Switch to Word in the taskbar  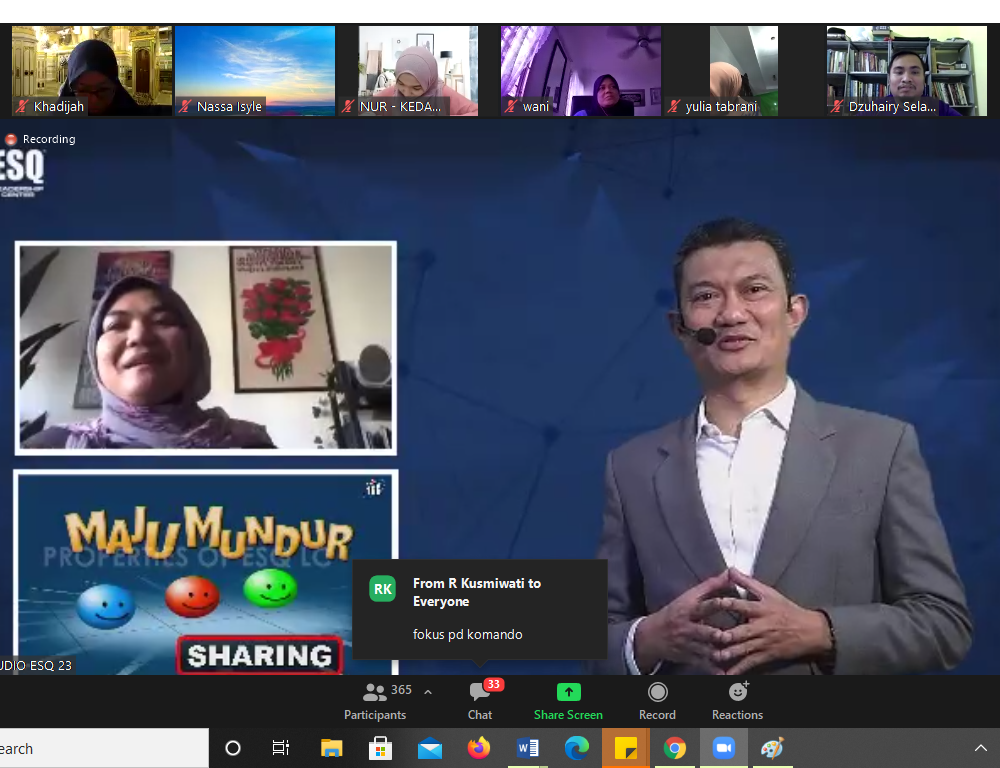tap(528, 748)
